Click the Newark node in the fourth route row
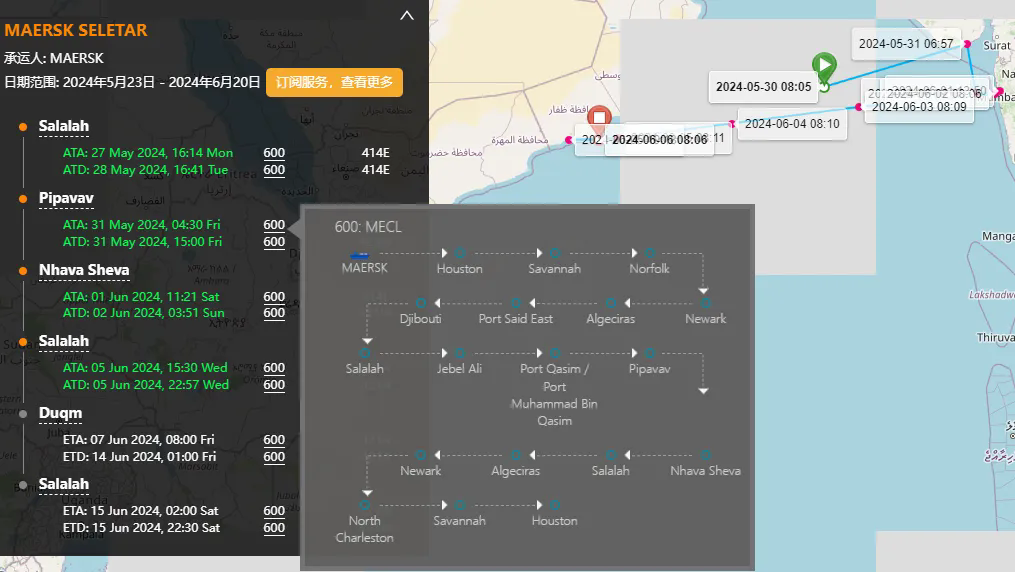The width and height of the screenshot is (1015, 572). [x=421, y=455]
